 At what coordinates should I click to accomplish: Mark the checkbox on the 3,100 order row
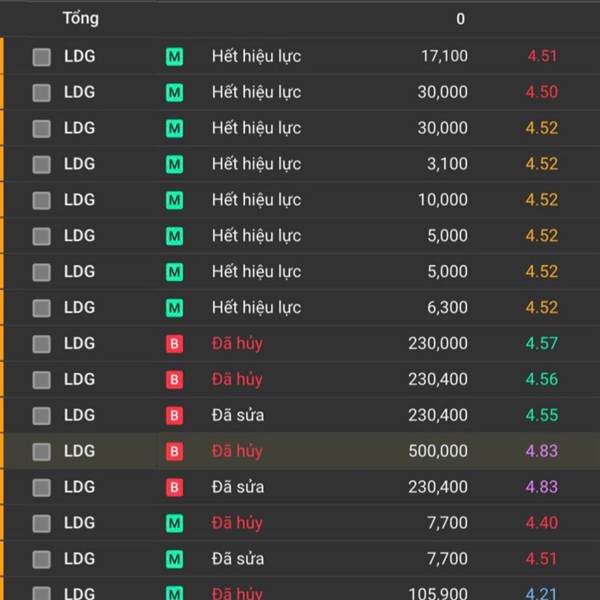[x=41, y=164]
